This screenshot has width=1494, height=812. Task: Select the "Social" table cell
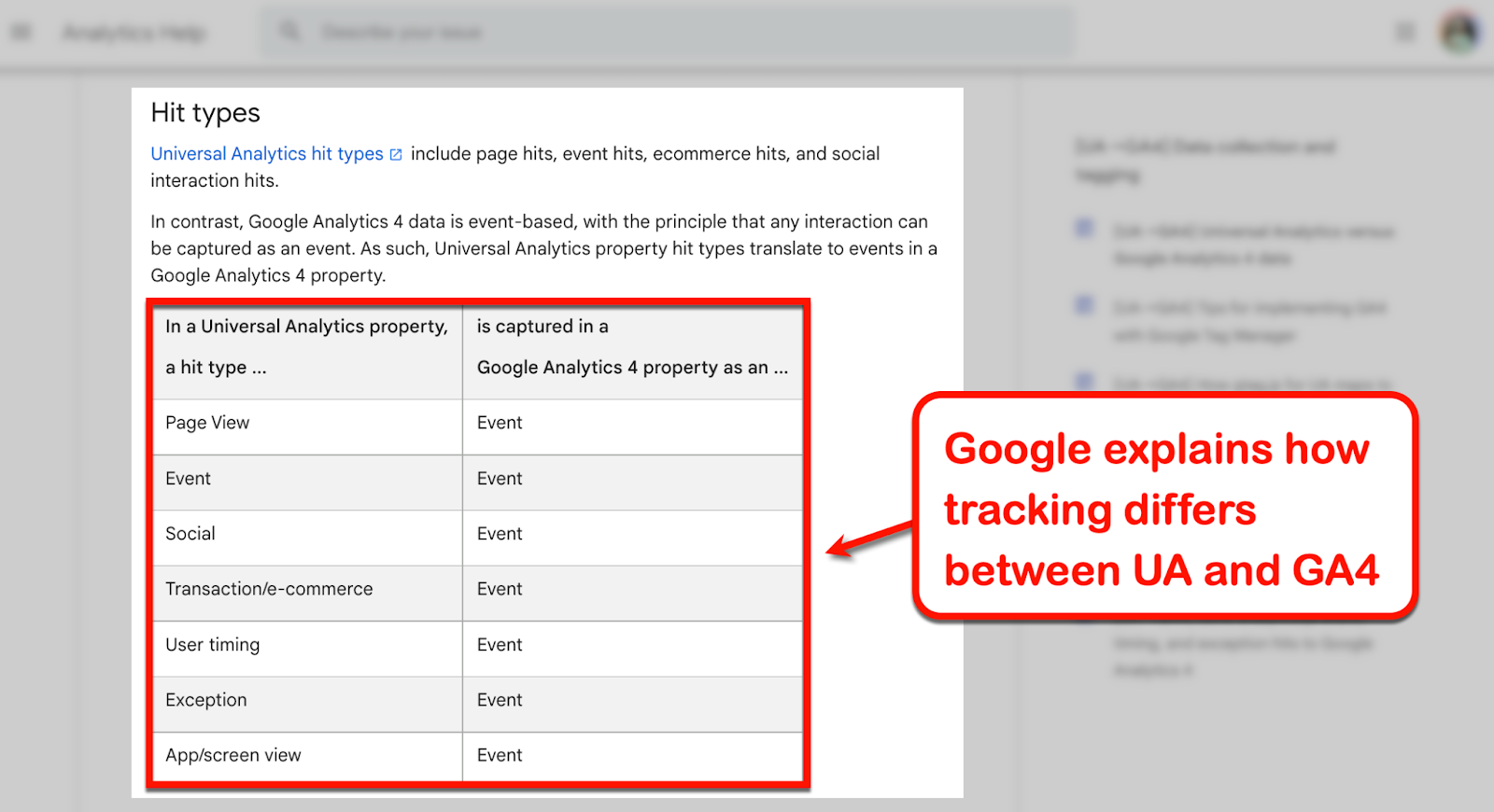308,538
